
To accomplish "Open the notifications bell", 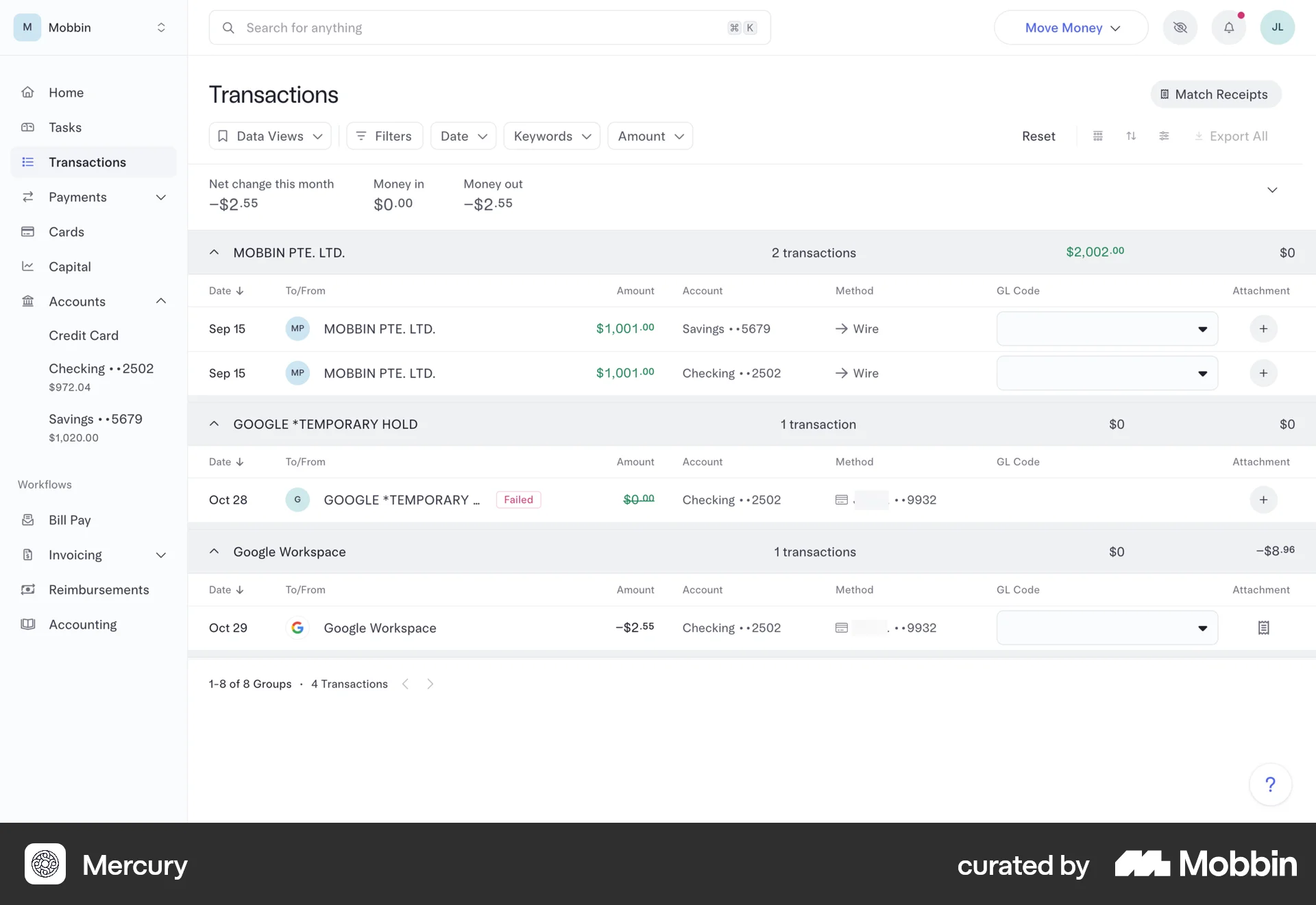I will point(1229,27).
